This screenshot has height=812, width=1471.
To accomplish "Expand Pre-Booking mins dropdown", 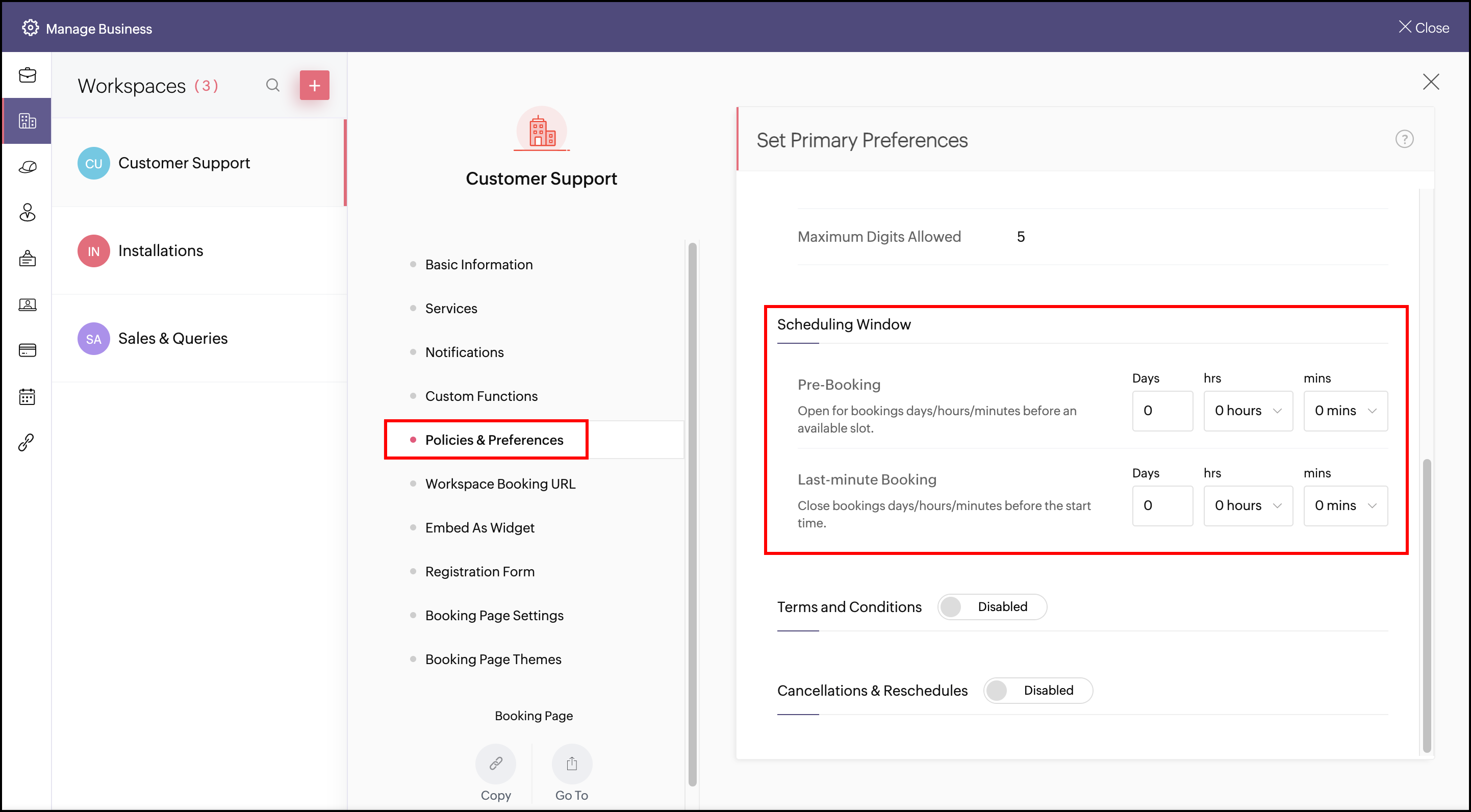I will click(1345, 411).
